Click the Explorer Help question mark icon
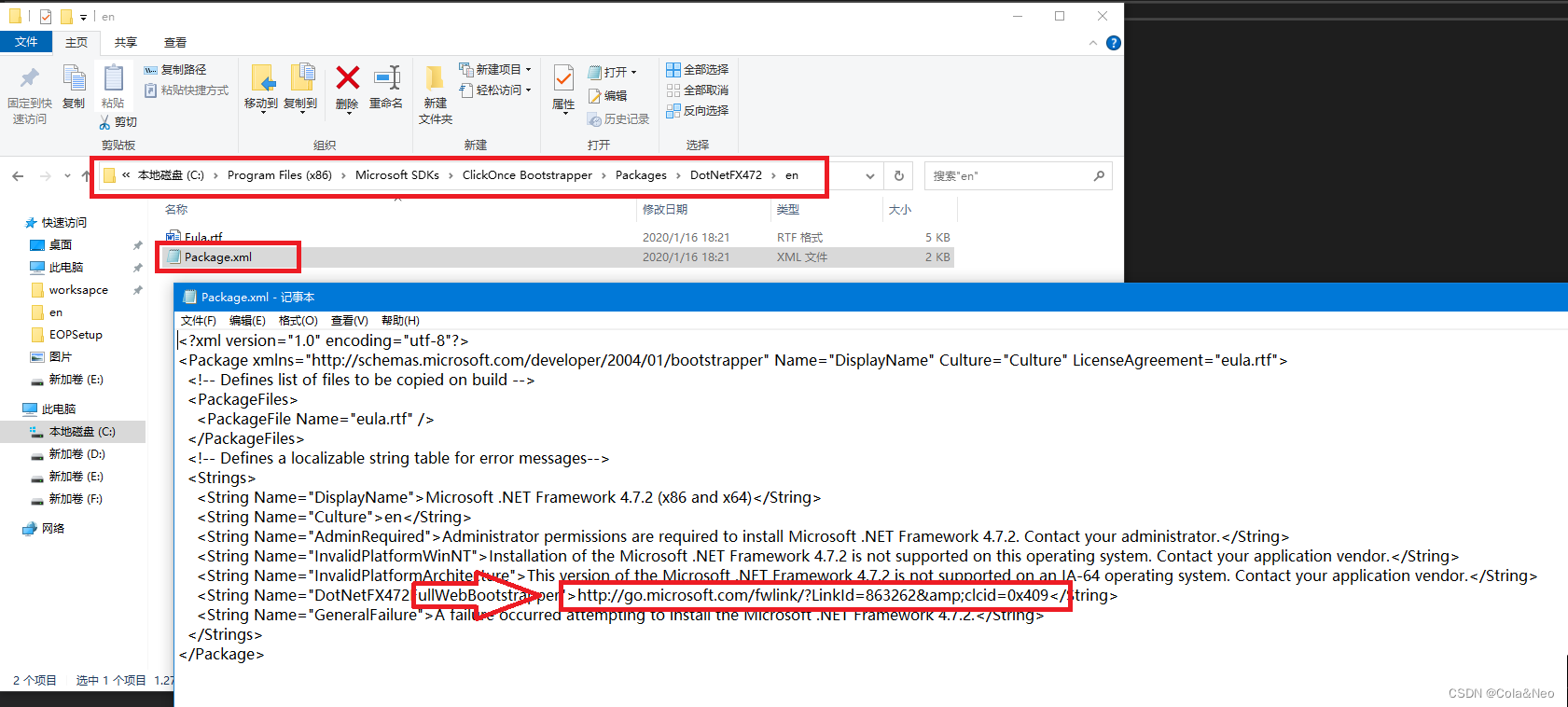 tap(1113, 43)
